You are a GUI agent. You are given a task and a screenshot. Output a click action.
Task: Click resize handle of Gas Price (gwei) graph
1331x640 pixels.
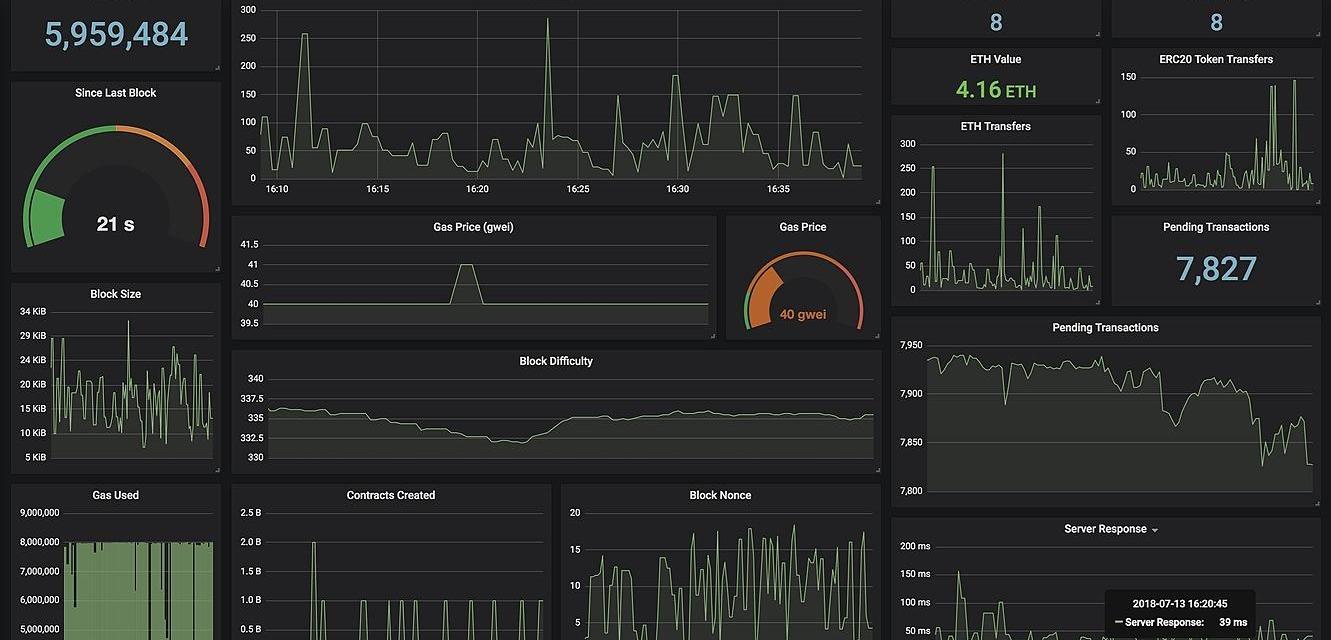click(x=712, y=335)
